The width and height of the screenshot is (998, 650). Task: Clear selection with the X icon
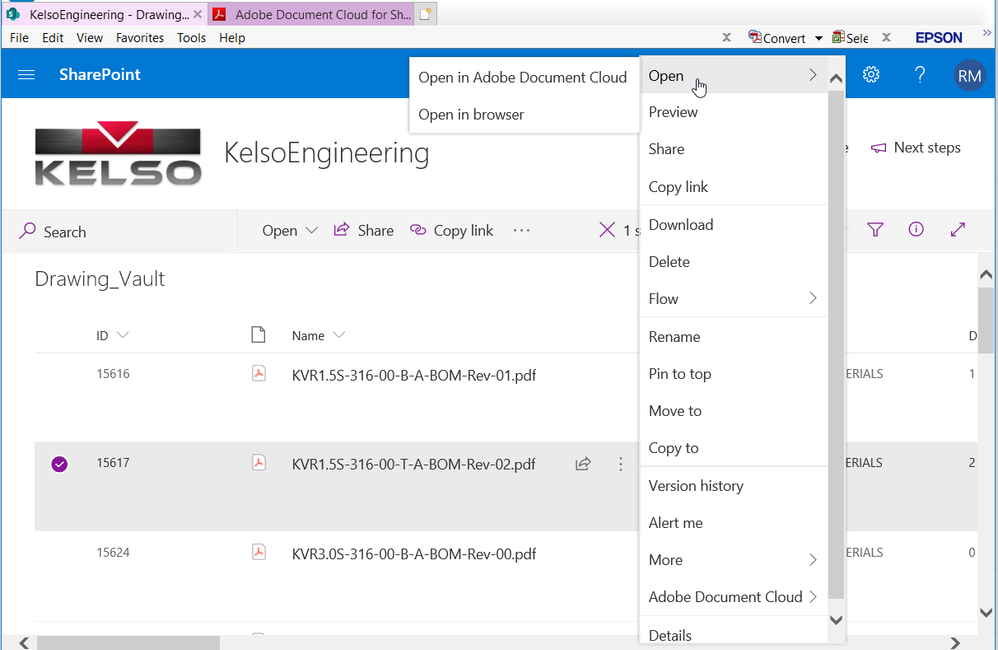(606, 230)
